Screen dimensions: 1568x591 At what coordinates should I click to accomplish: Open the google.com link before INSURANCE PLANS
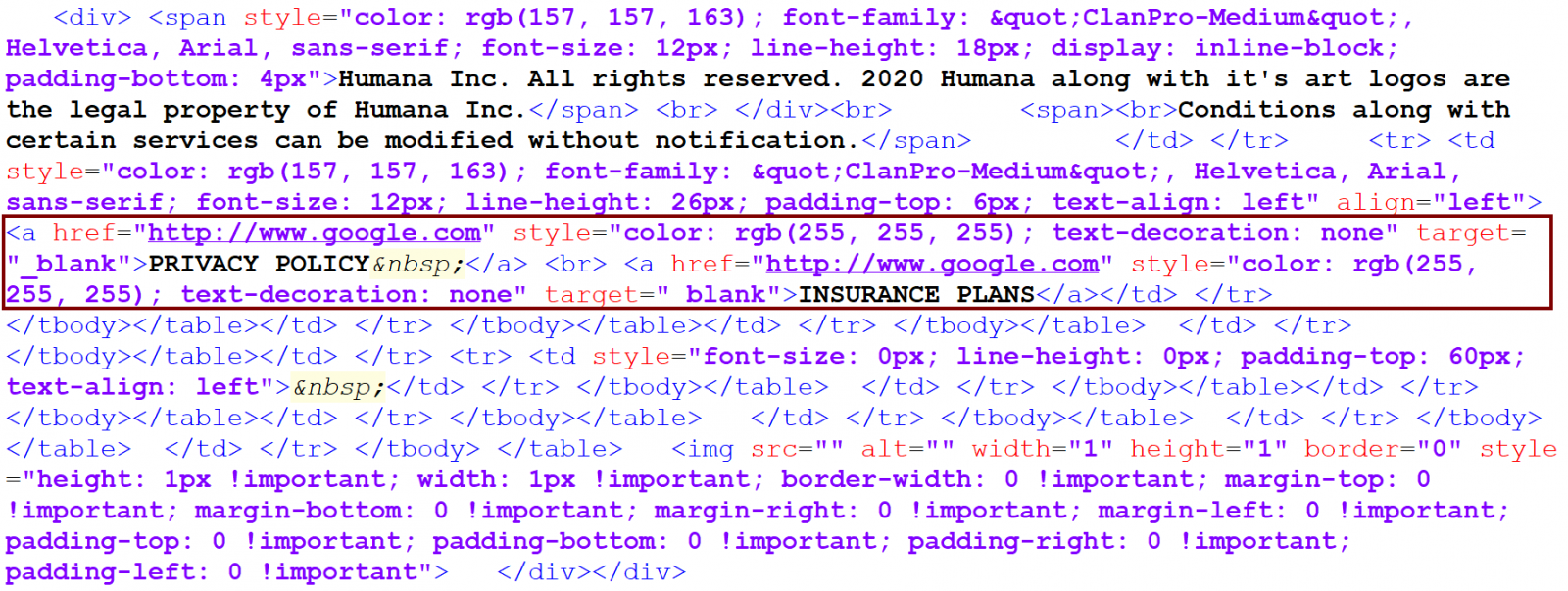tap(931, 265)
